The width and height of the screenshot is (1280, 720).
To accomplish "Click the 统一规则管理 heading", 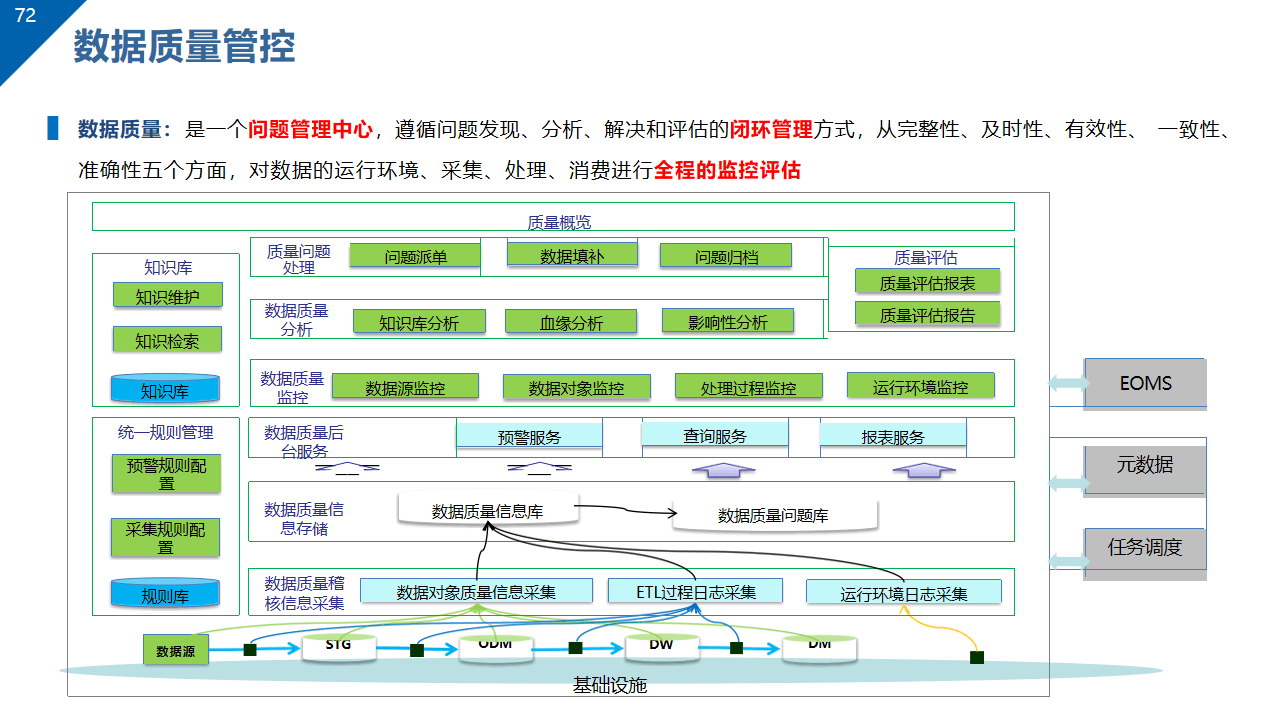I will [x=166, y=432].
